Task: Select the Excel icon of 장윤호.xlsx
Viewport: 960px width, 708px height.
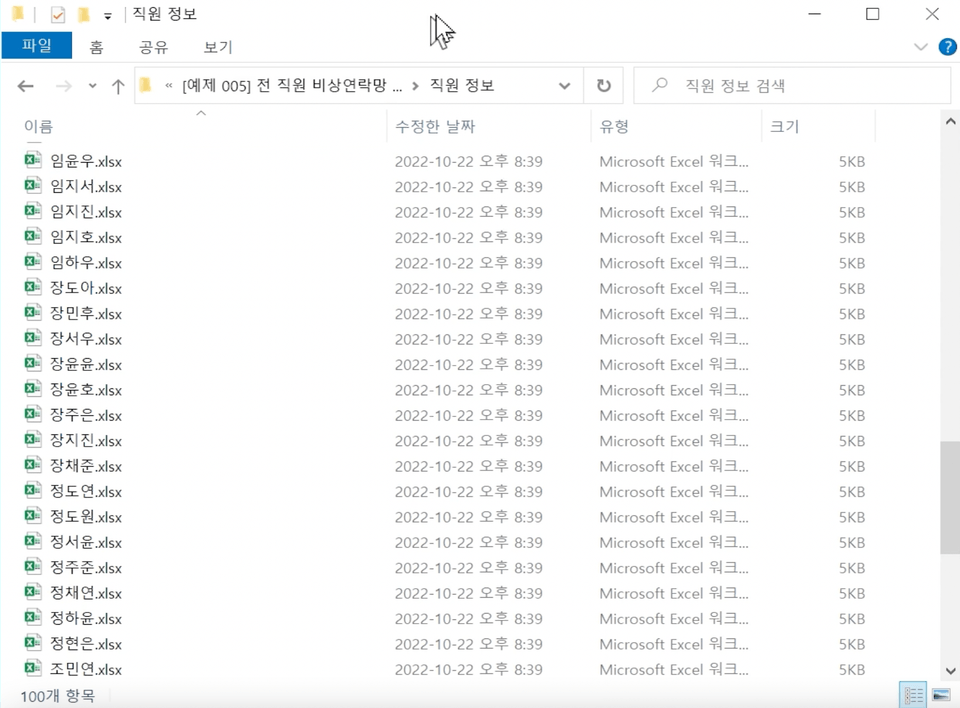Action: 32,388
